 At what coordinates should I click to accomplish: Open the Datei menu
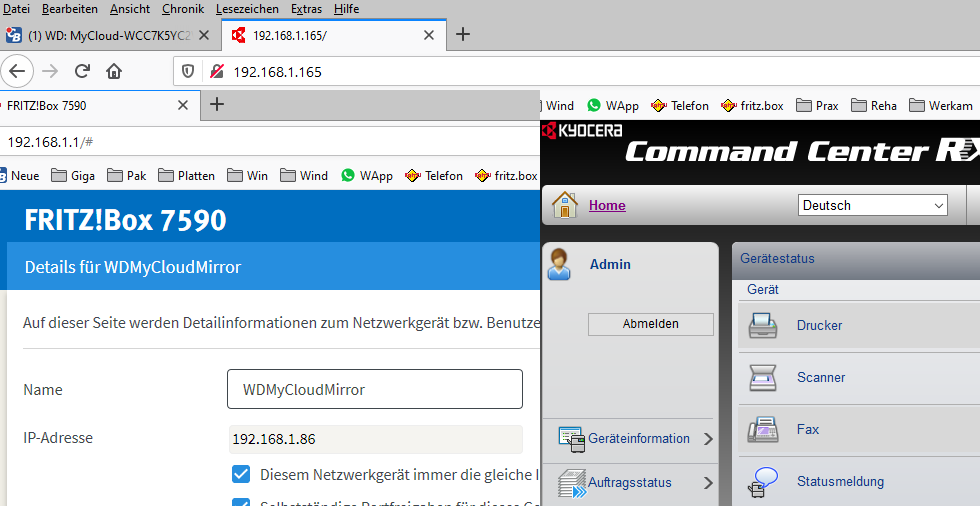click(16, 9)
